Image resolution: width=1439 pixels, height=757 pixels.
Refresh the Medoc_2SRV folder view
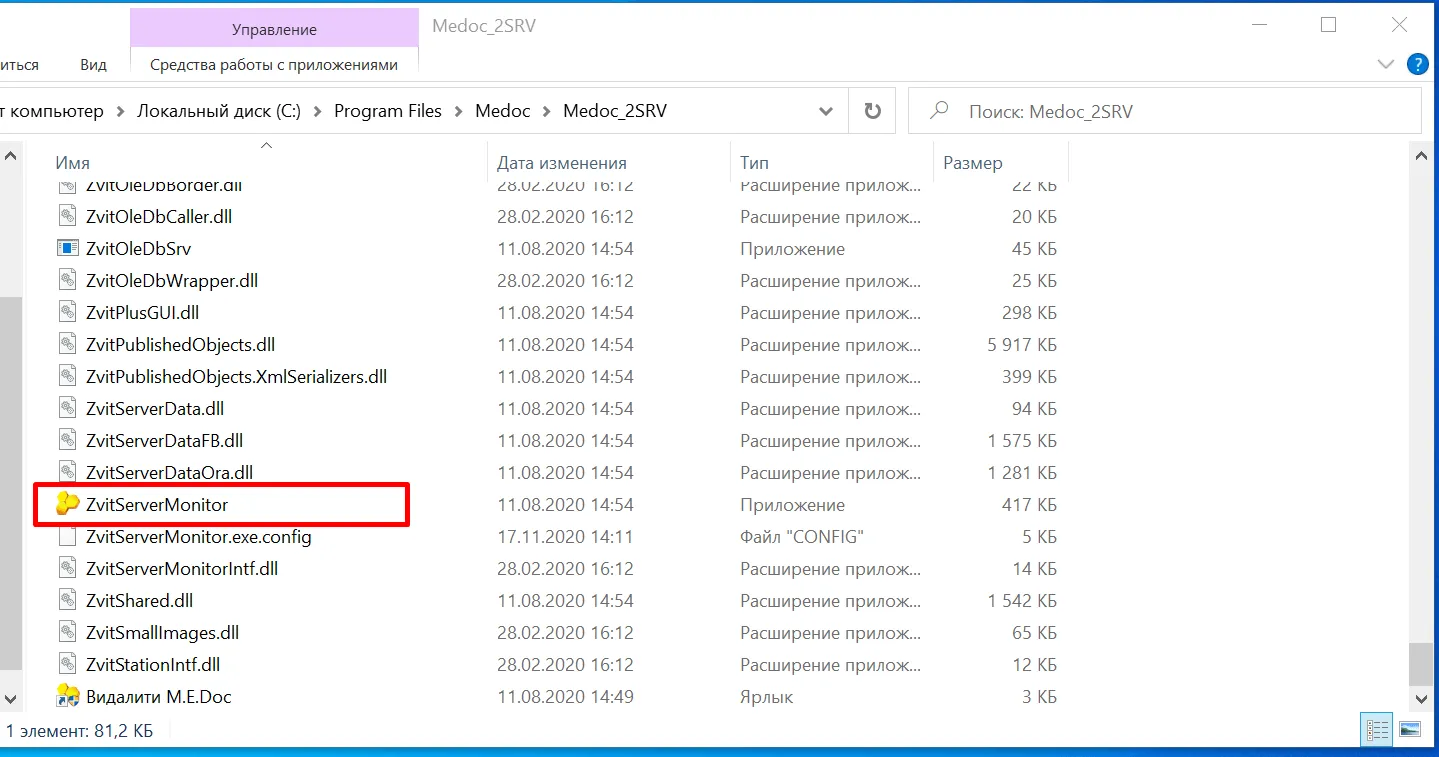point(872,111)
